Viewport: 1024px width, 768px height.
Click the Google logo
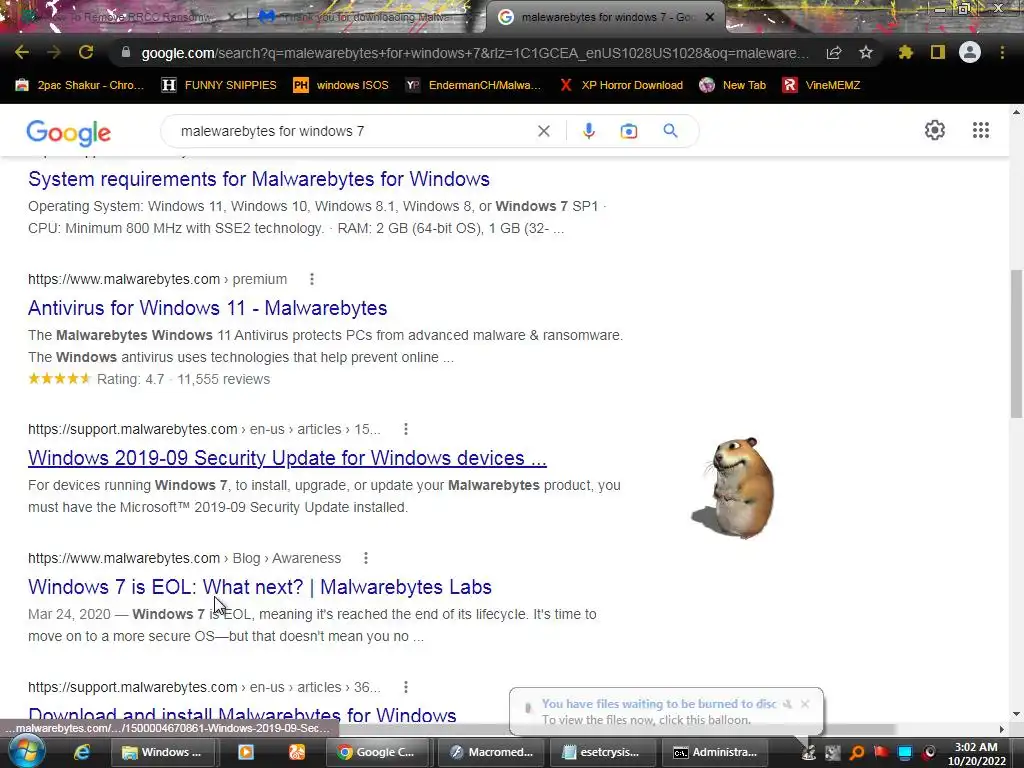tap(69, 133)
